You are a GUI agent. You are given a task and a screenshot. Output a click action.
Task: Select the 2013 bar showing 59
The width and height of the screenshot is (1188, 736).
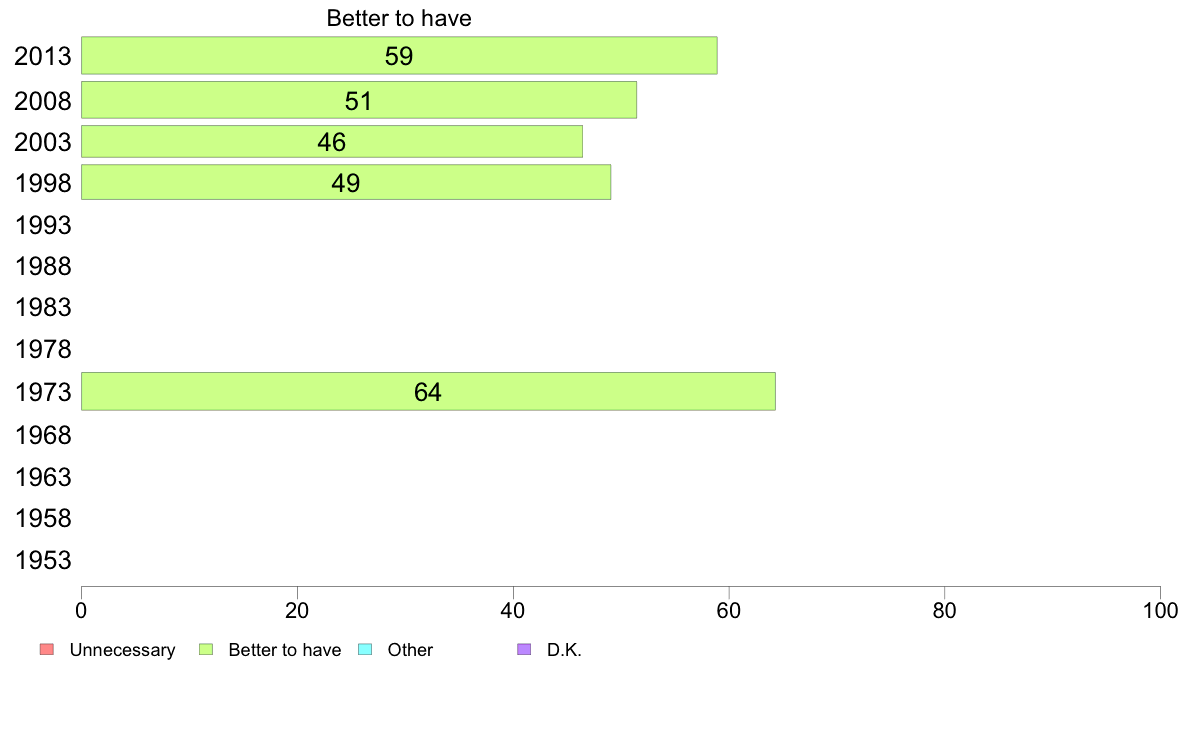pos(399,55)
